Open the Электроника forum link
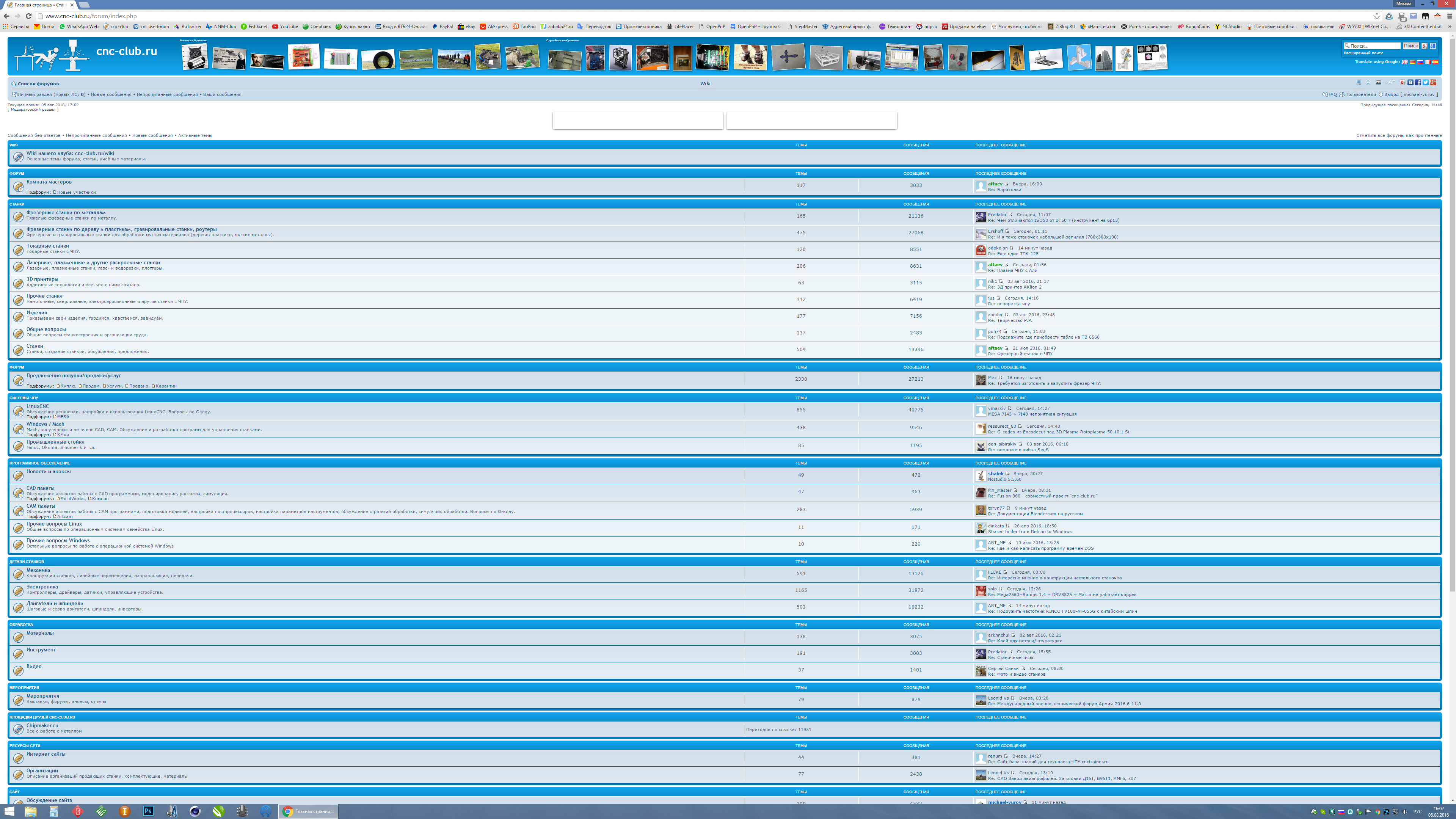 (x=42, y=587)
